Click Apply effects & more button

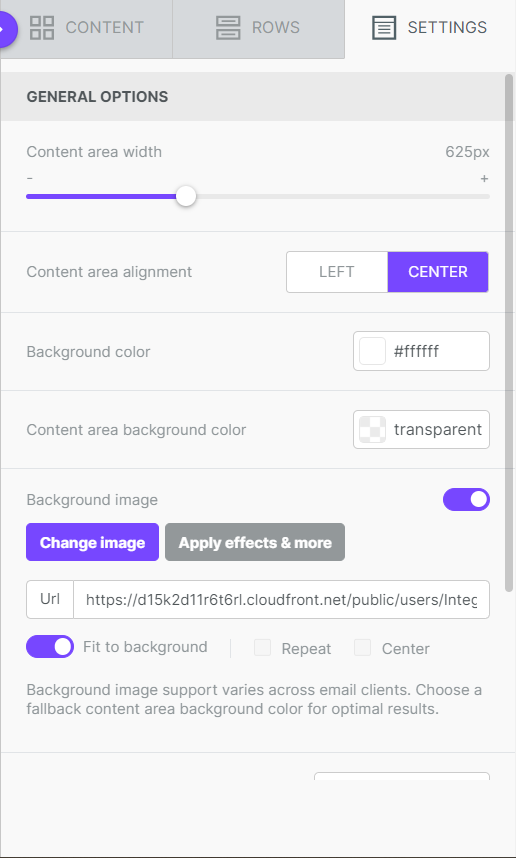pyautogui.click(x=255, y=542)
